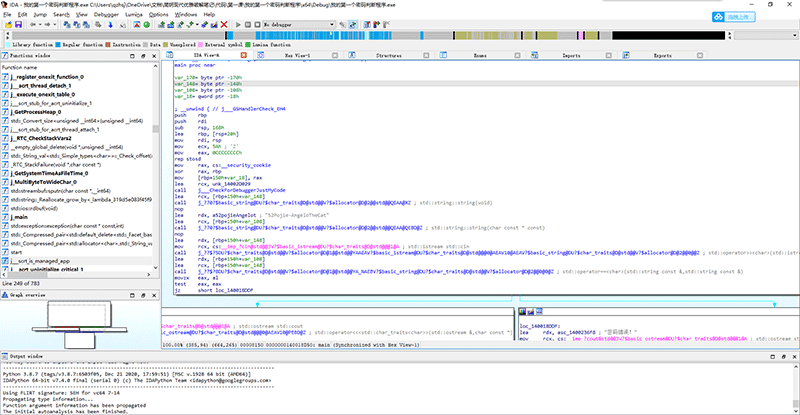Switch to the Structures tab
Image resolution: width=800 pixels, height=415 pixels.
click(389, 56)
